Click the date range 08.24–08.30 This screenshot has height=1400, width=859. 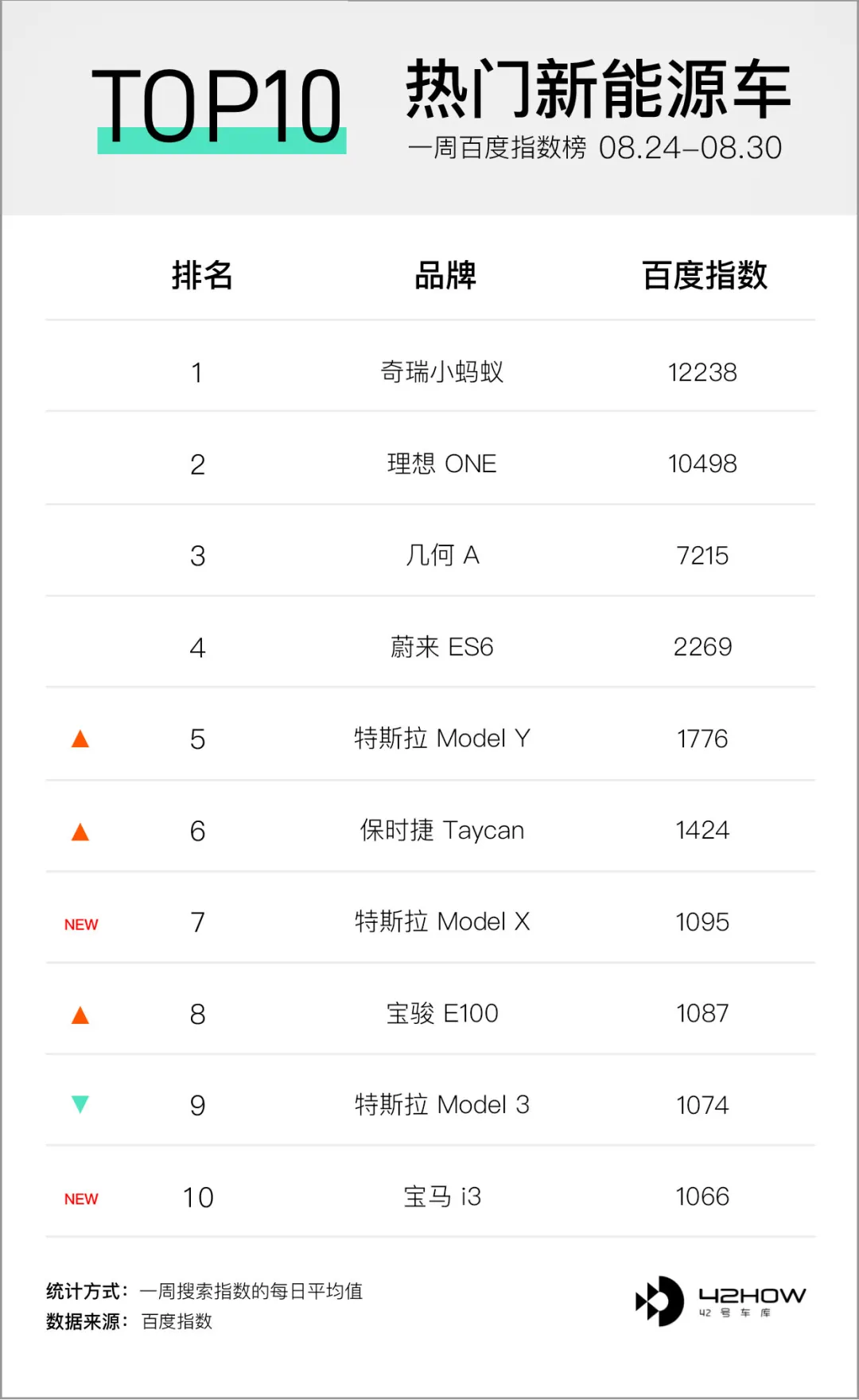[x=690, y=148]
